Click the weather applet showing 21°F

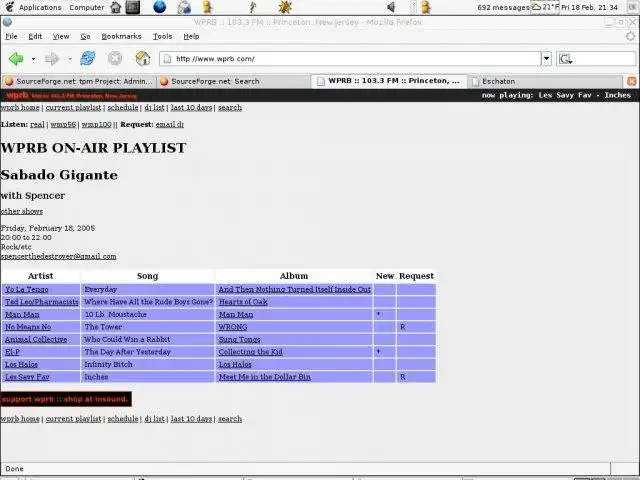pos(545,7)
